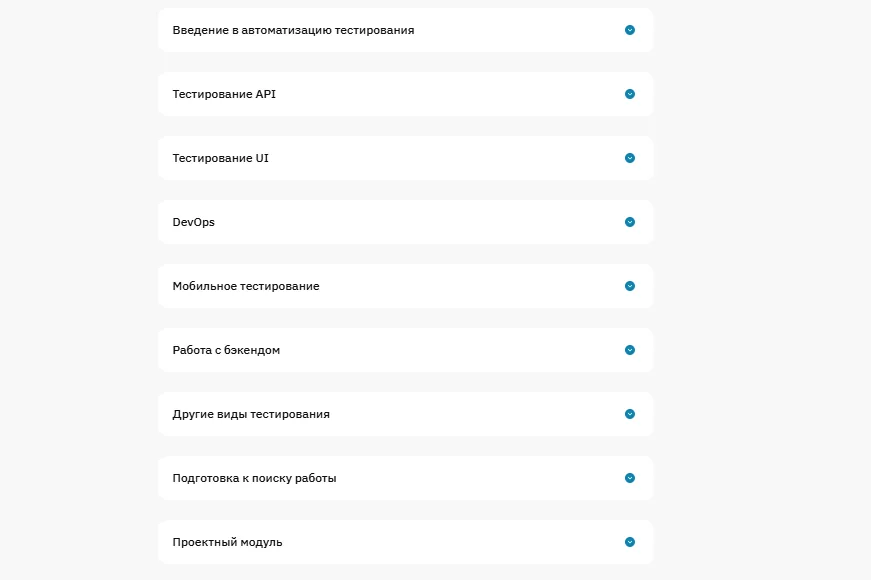
Task: Select the 'Тестирование UI' module header
Action: click(x=405, y=157)
